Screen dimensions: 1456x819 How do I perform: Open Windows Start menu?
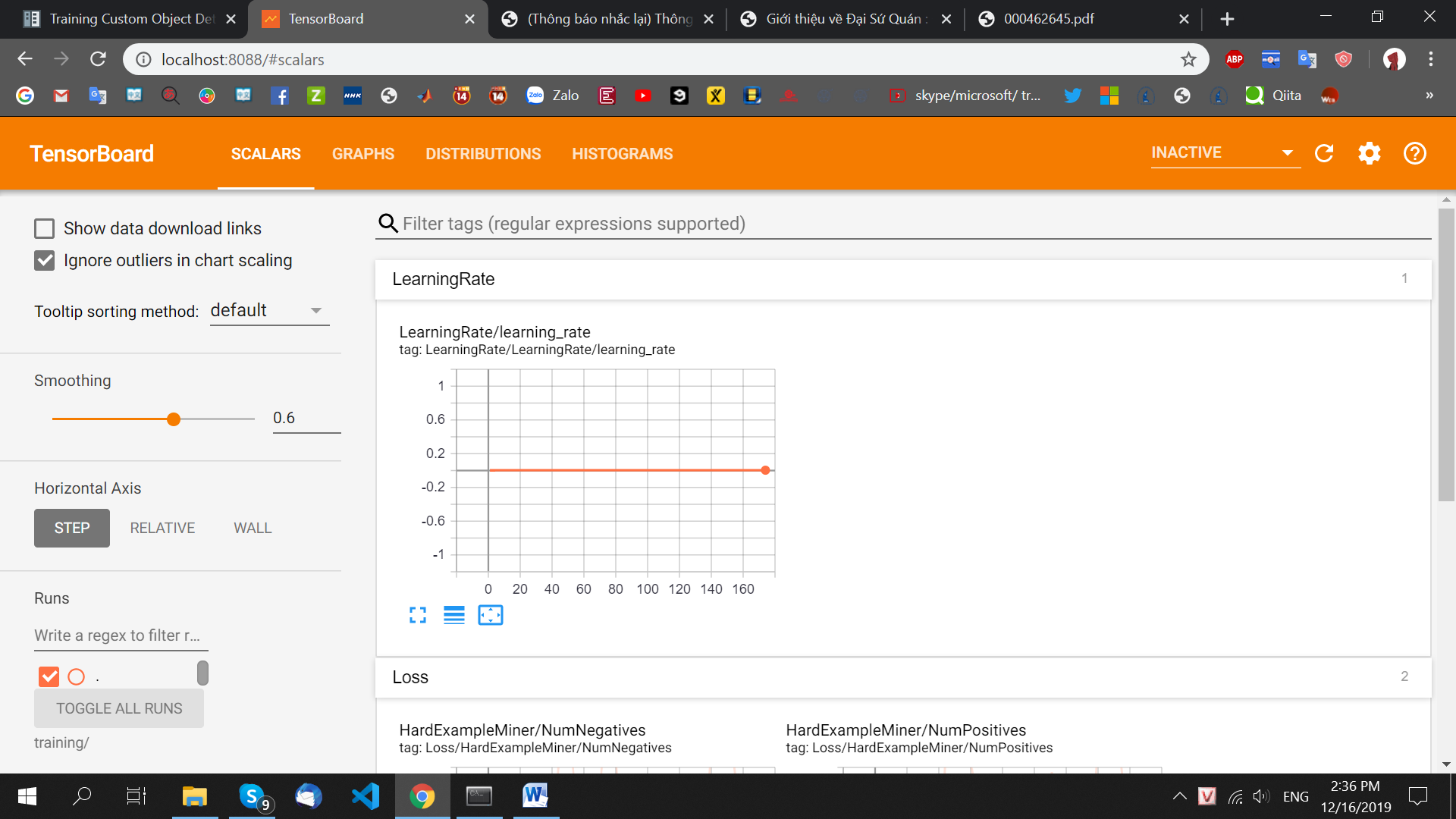[x=27, y=796]
